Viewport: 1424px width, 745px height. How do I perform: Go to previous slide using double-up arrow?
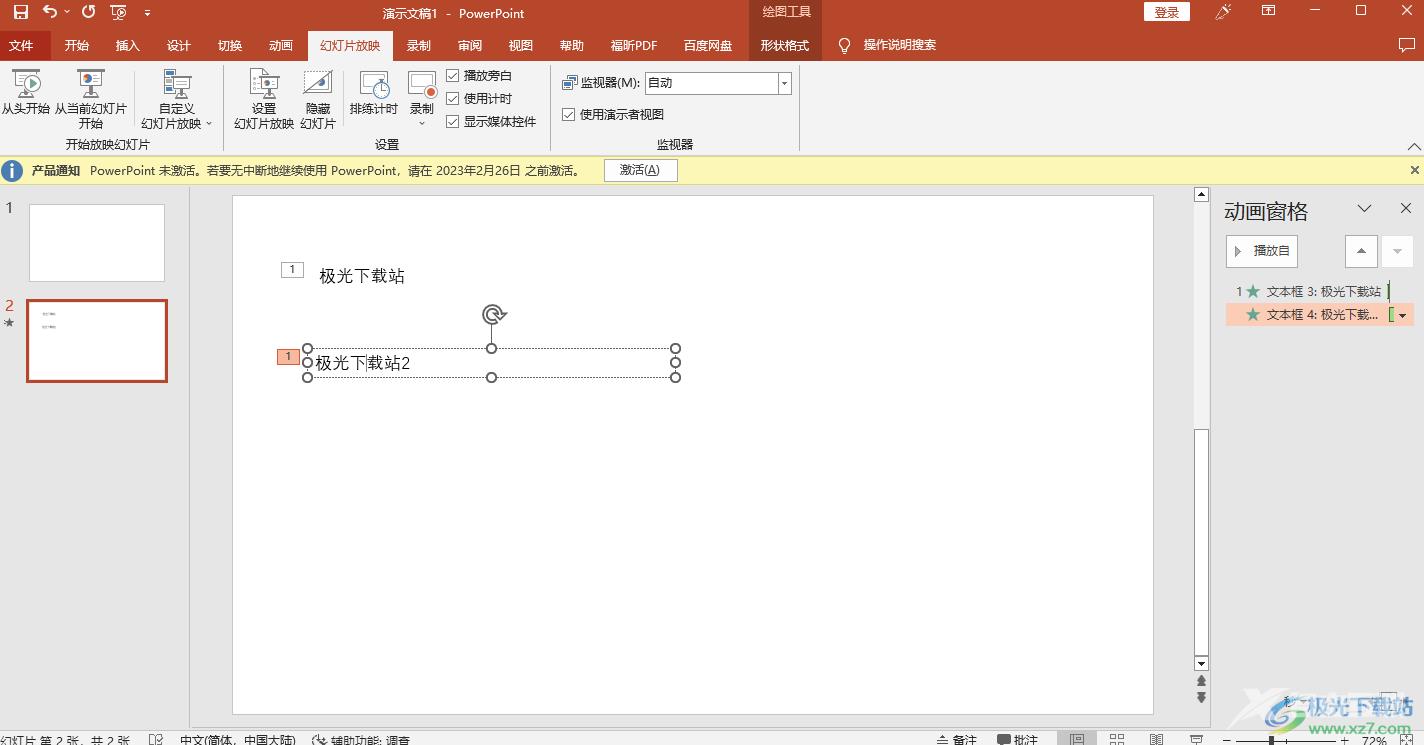pyautogui.click(x=1201, y=681)
